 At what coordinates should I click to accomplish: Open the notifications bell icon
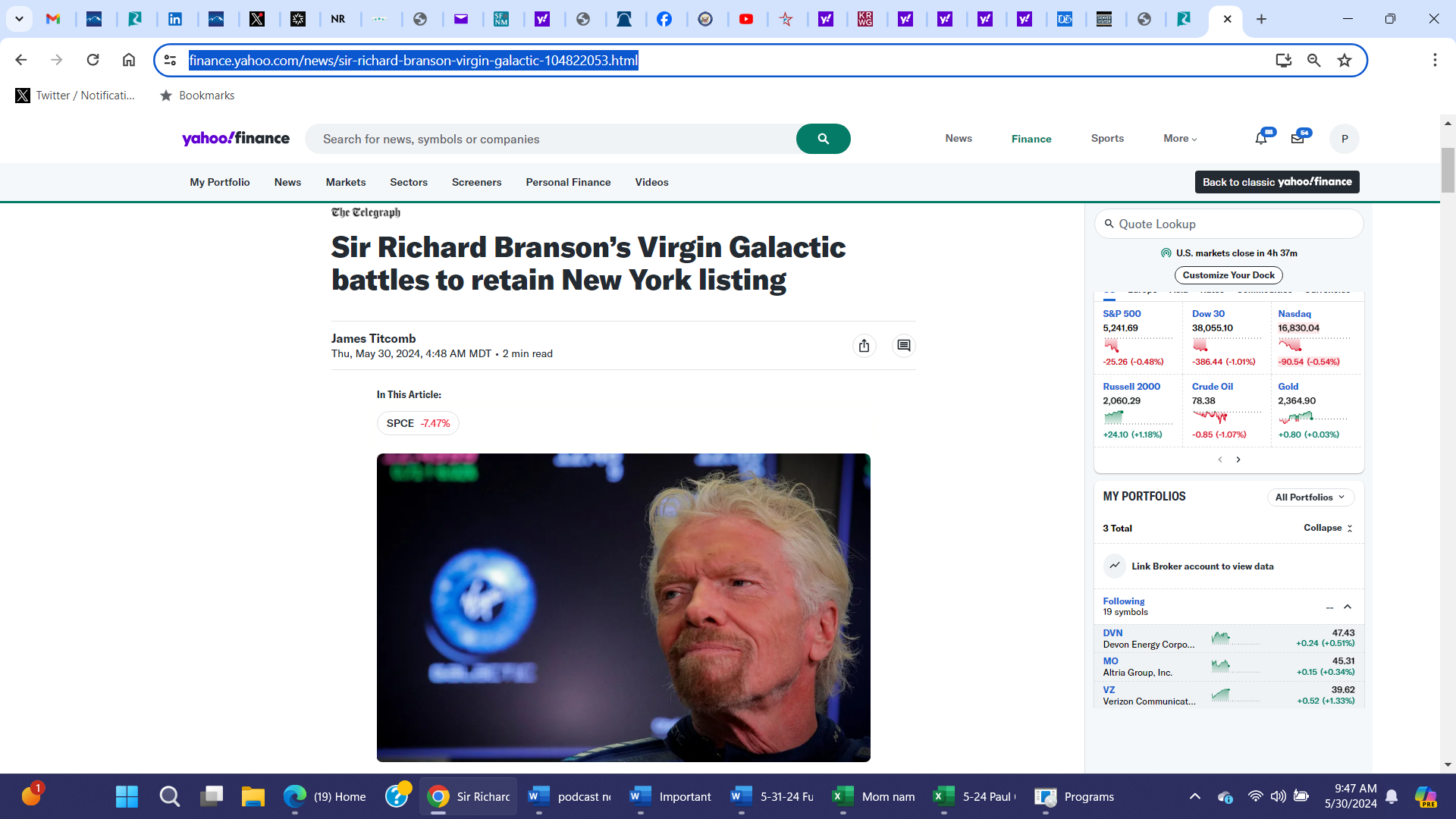[1260, 139]
